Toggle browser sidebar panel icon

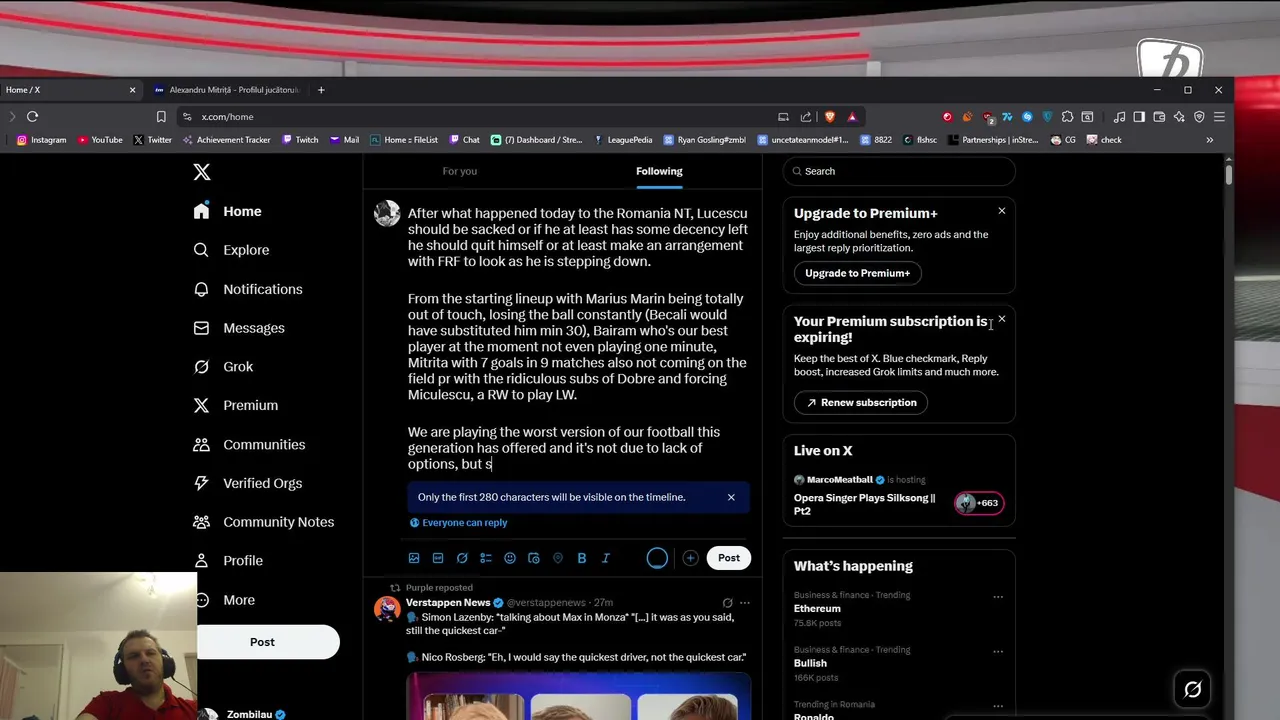point(1139,117)
